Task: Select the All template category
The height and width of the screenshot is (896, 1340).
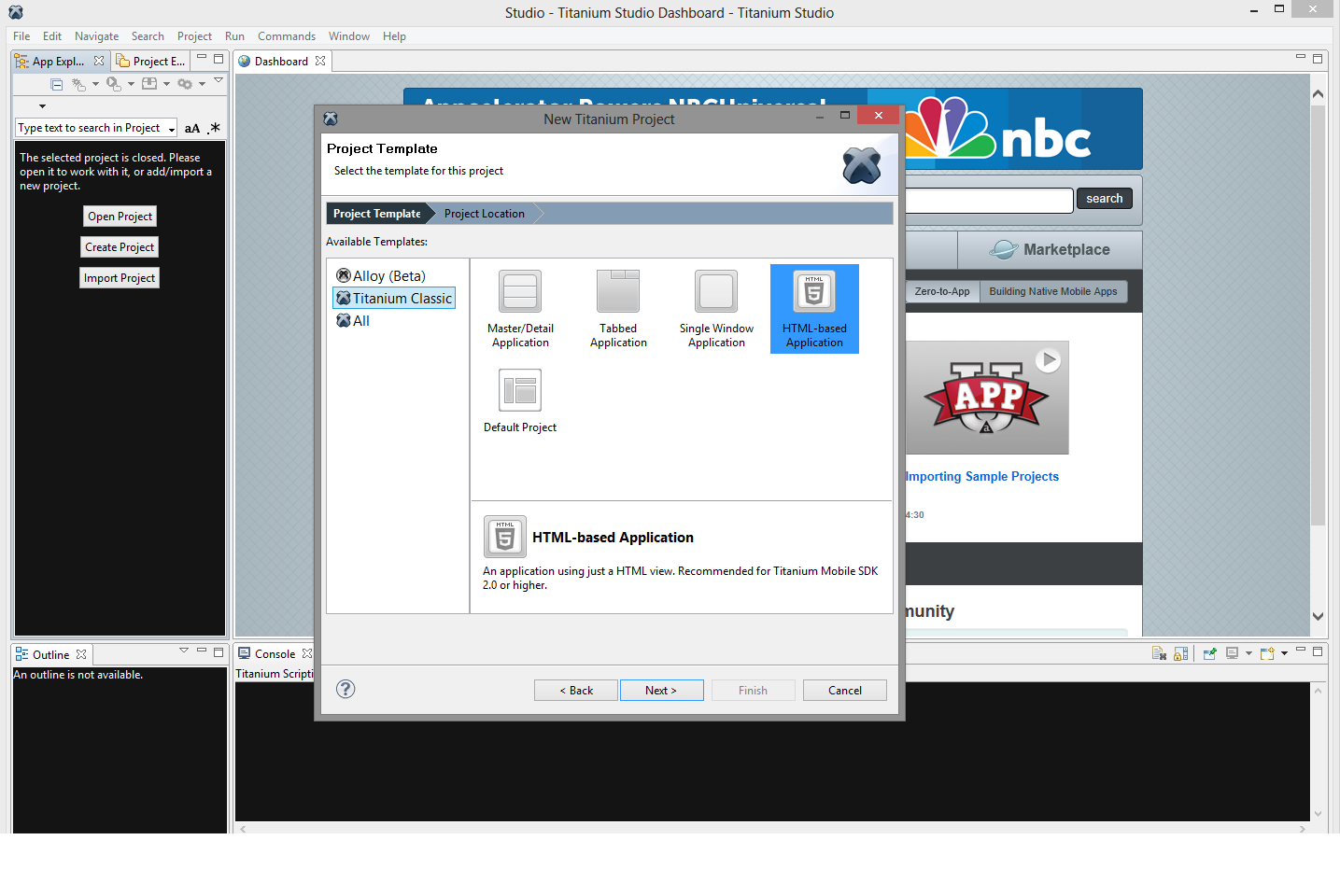Action: tap(353, 320)
